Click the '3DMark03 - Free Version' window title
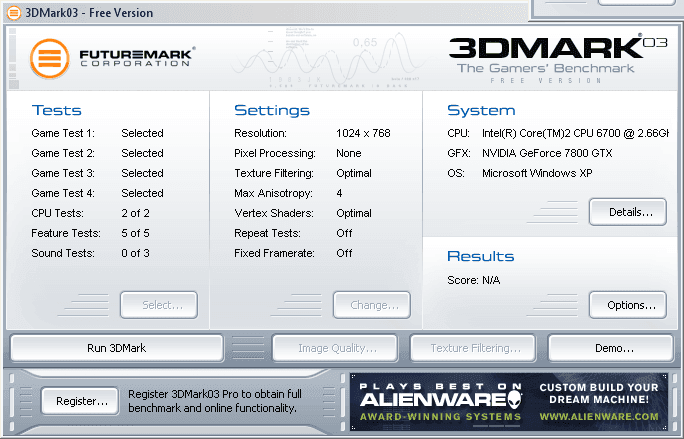This screenshot has height=439, width=684. (89, 13)
